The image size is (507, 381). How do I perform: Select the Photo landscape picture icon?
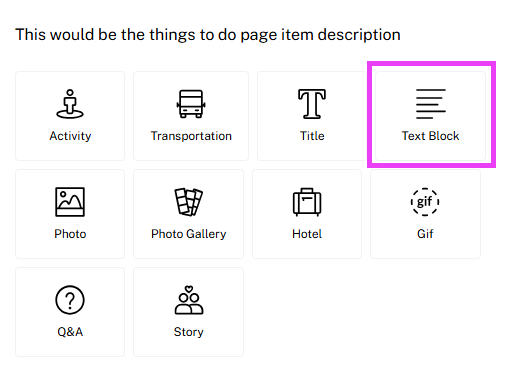[x=70, y=202]
